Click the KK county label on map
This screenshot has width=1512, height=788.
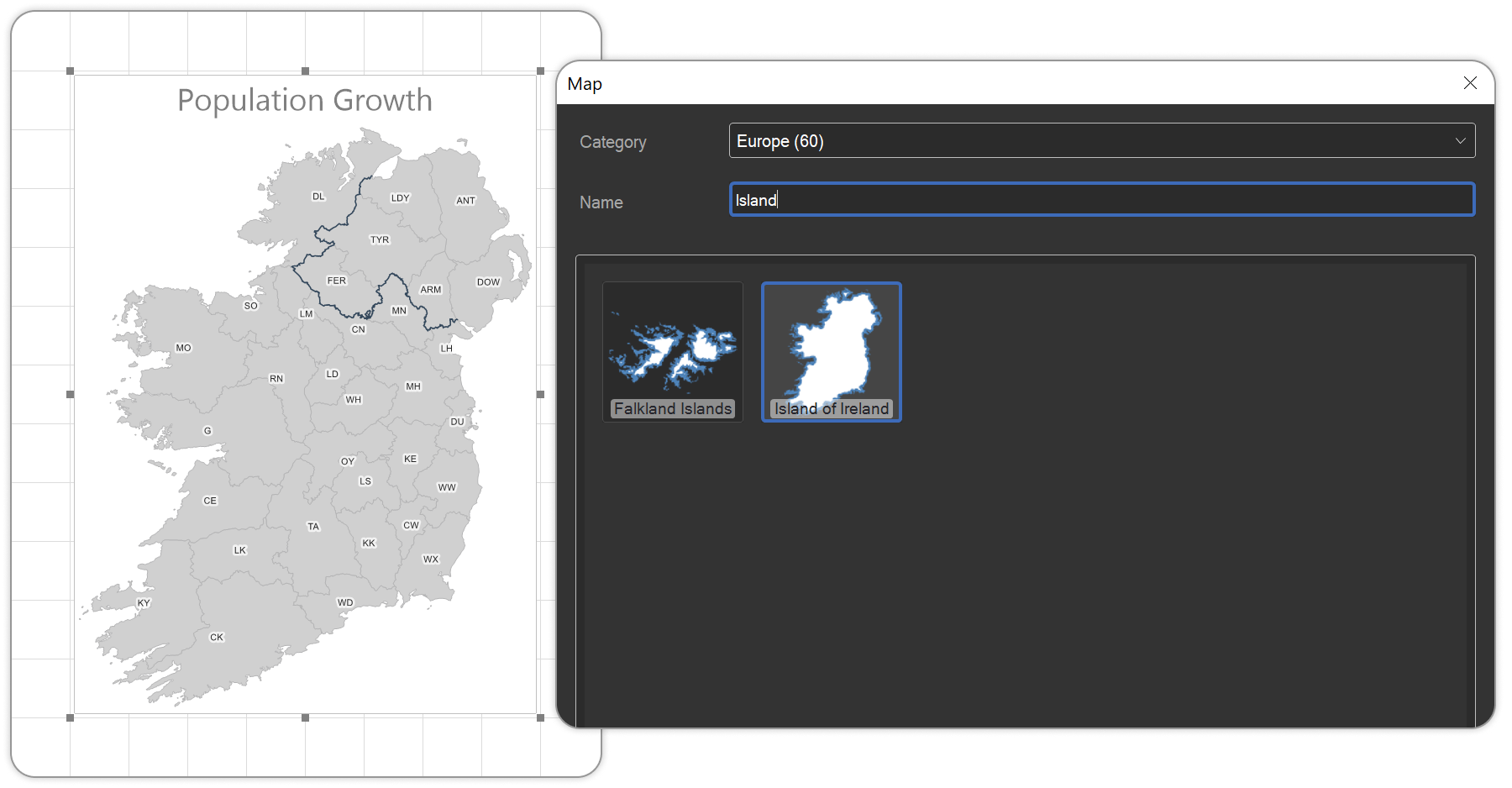(369, 544)
